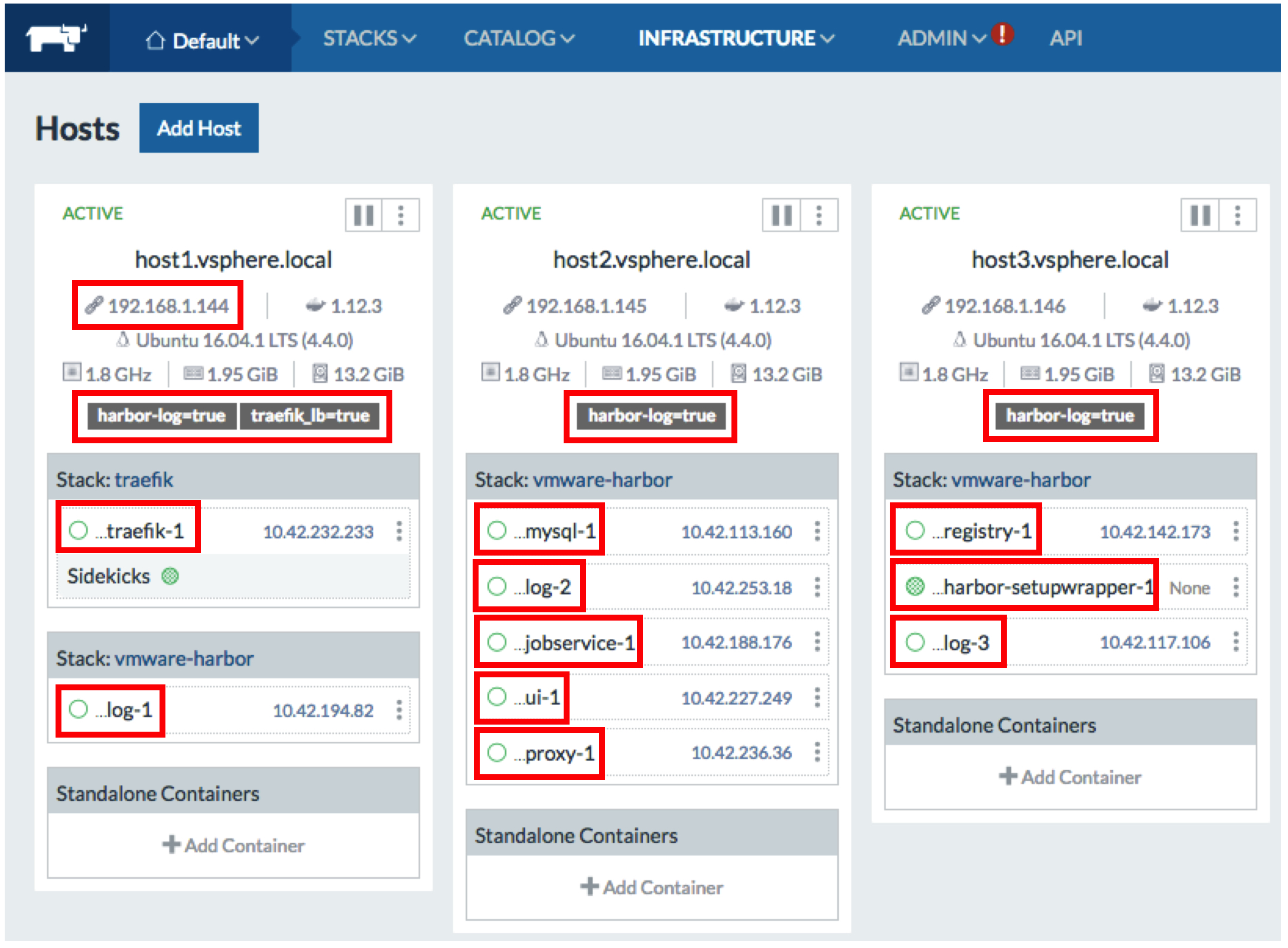
Task: Pause host3.vsphere.local with deactivate button
Action: click(1200, 215)
